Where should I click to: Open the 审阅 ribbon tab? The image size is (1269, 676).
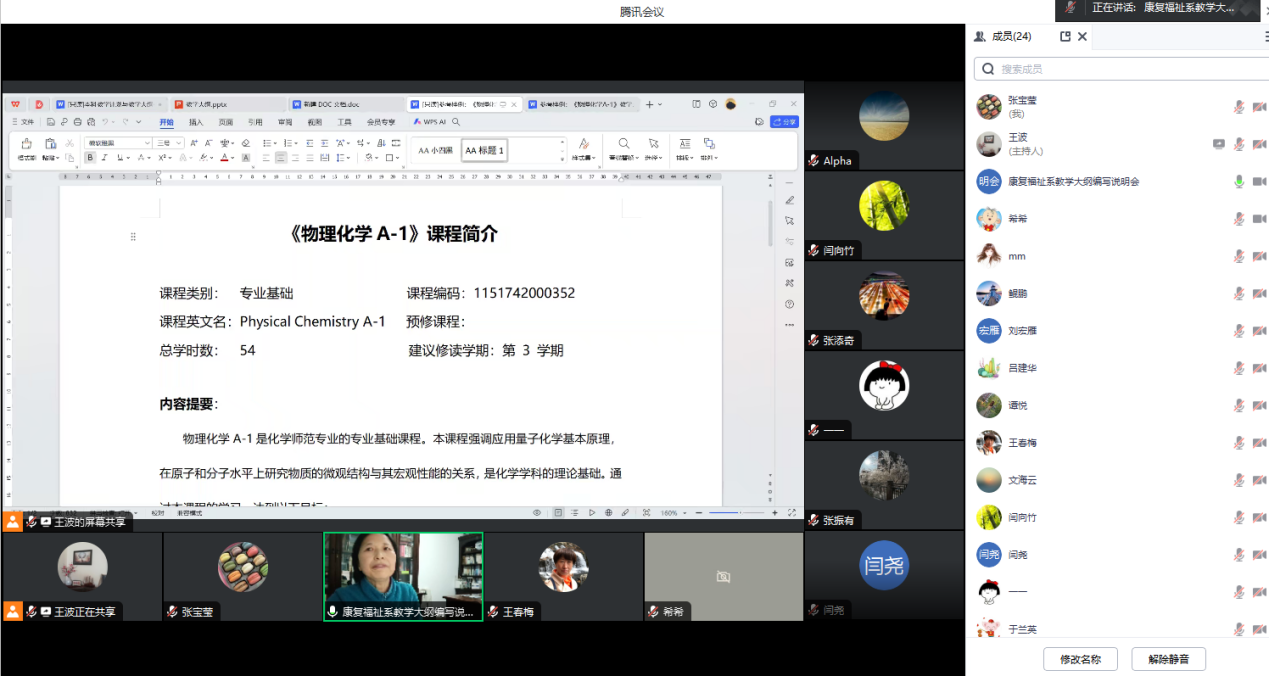(285, 122)
